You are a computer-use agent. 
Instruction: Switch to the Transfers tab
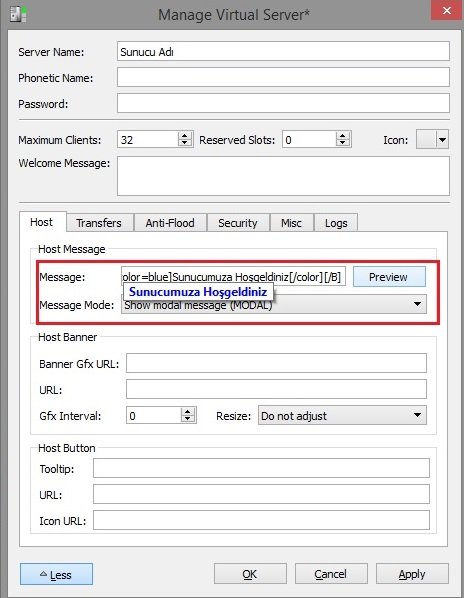click(99, 223)
